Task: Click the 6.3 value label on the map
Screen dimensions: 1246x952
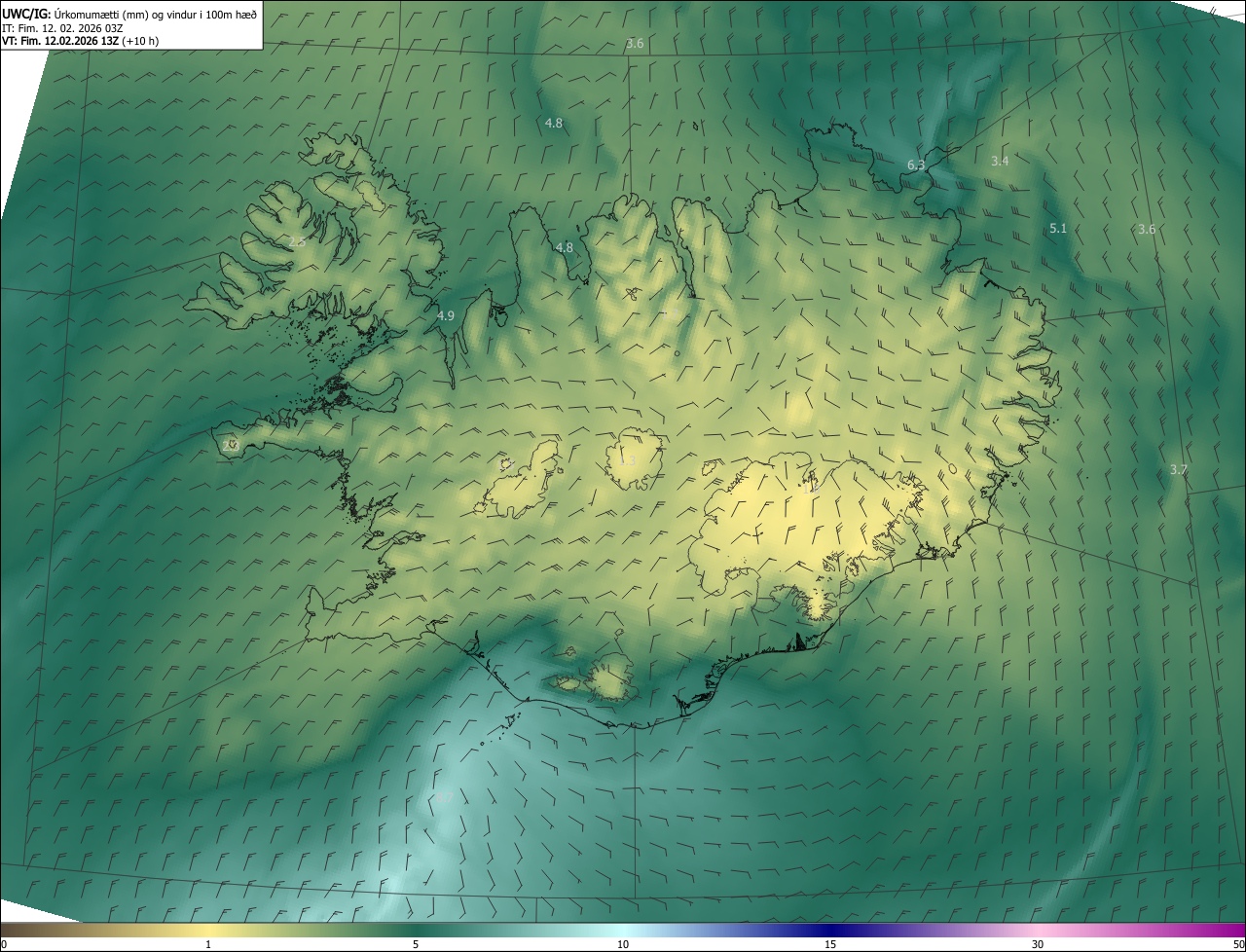Action: 916,165
